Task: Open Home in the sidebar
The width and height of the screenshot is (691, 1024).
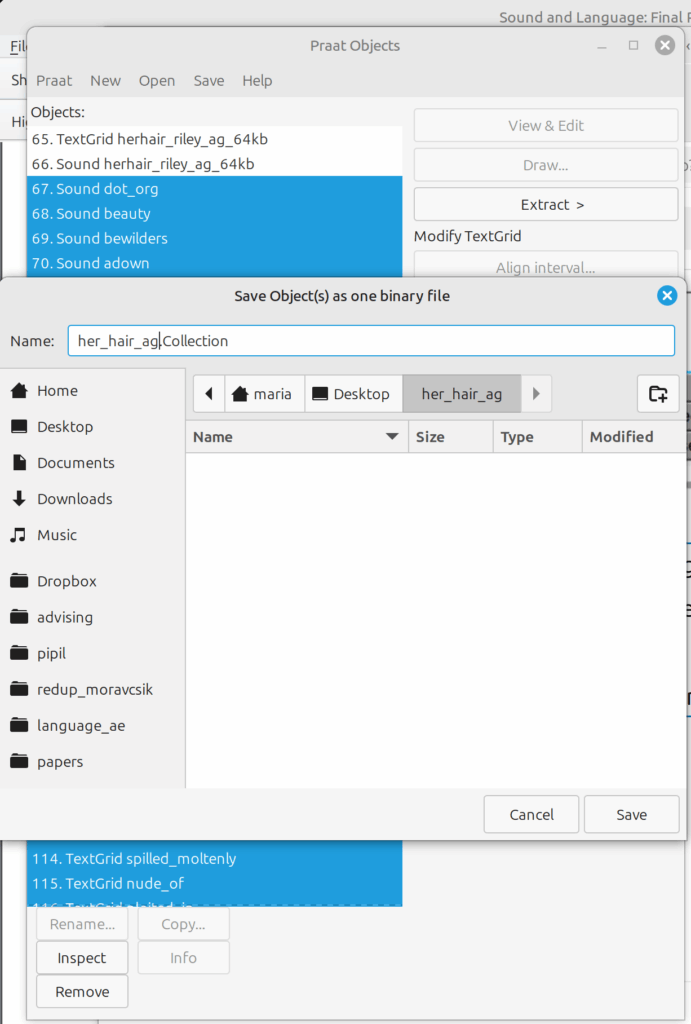Action: (x=57, y=391)
